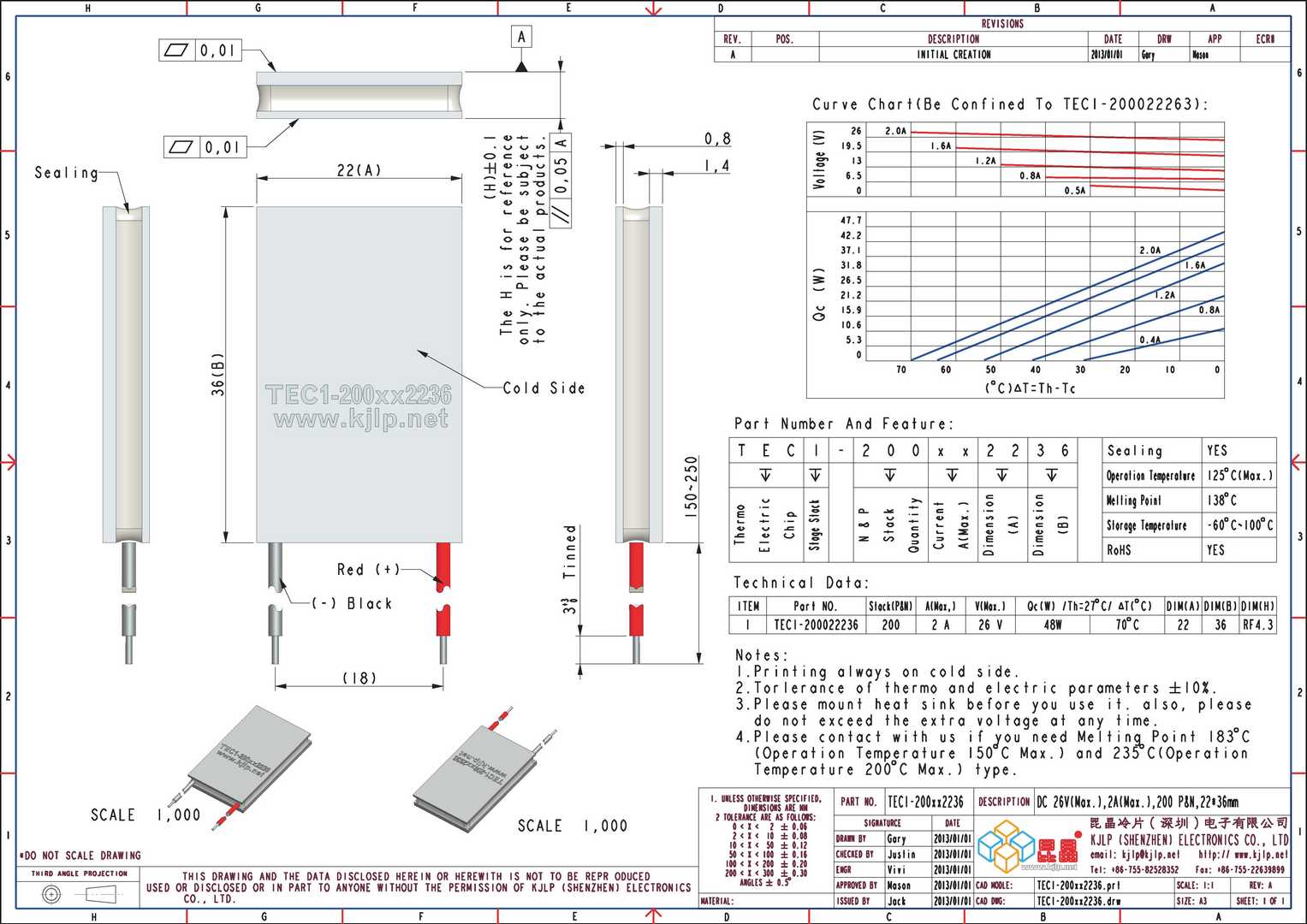The image size is (1307, 924).
Task: Click the upper flatness 0,01 tolerance frame
Action: pos(200,50)
